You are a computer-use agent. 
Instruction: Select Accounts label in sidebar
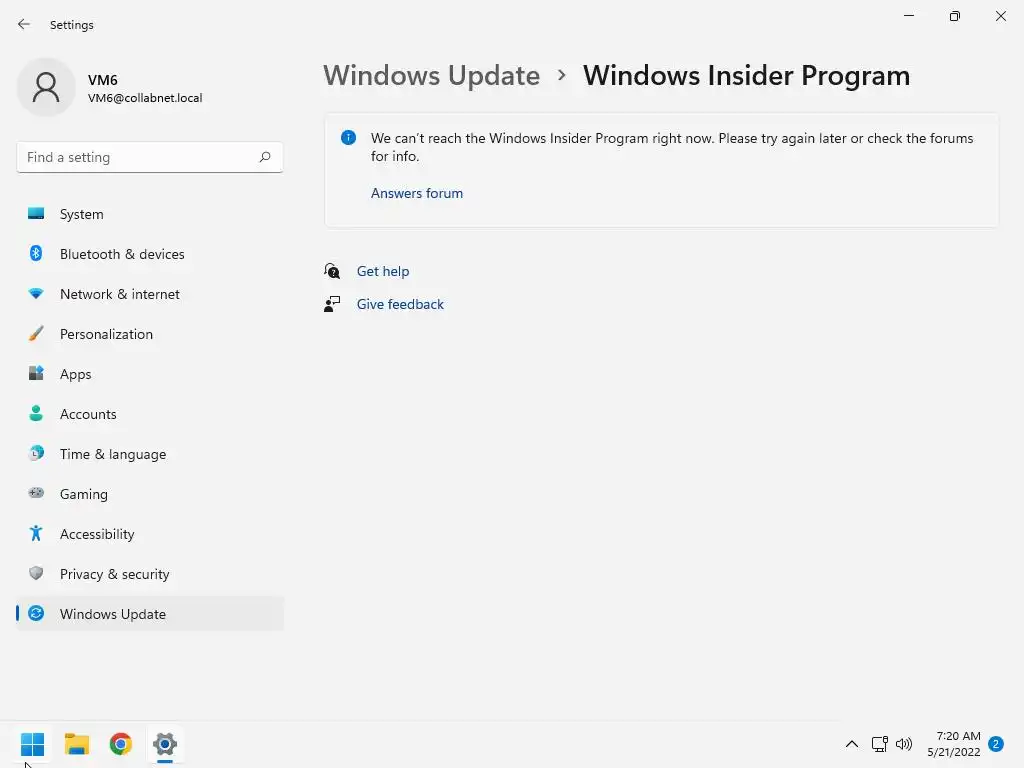click(88, 414)
